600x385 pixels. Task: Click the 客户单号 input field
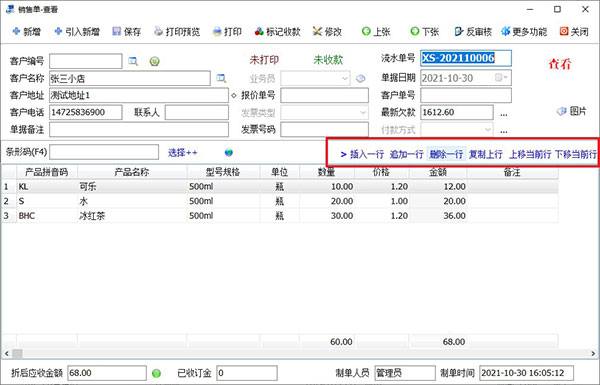click(466, 95)
